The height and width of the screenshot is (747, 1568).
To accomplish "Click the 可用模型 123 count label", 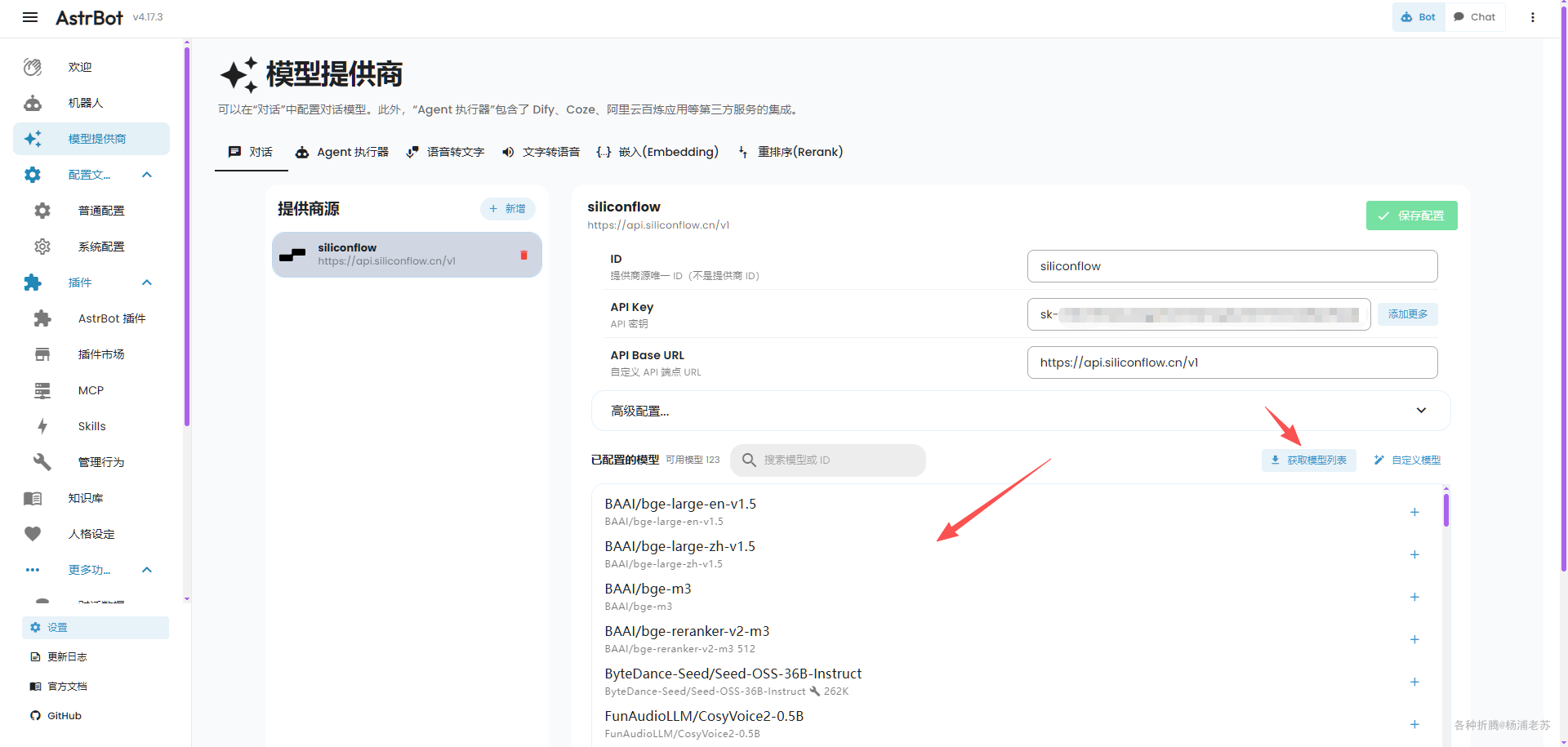I will click(x=693, y=460).
